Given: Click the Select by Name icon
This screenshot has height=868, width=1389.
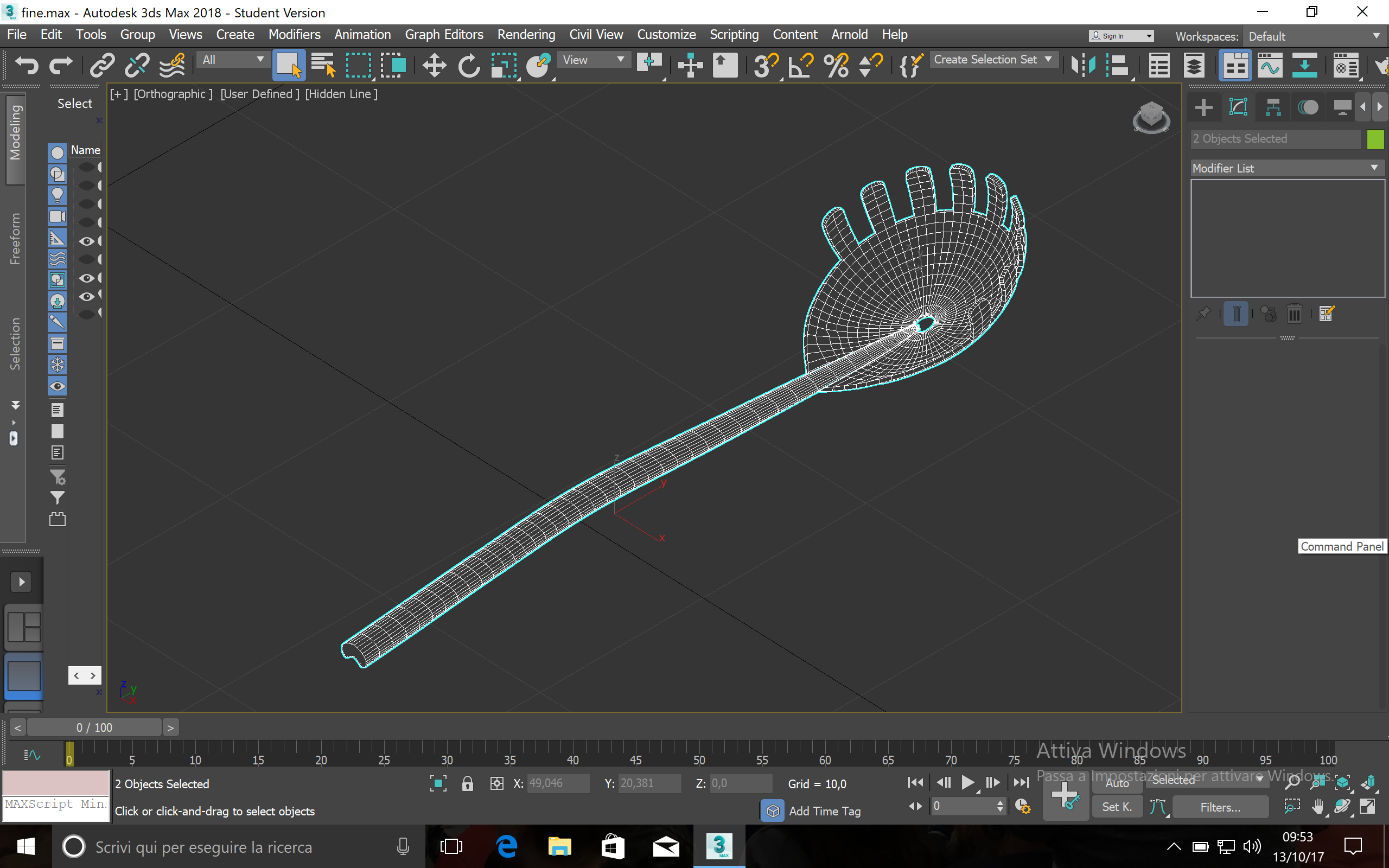Looking at the screenshot, I should click(x=323, y=65).
